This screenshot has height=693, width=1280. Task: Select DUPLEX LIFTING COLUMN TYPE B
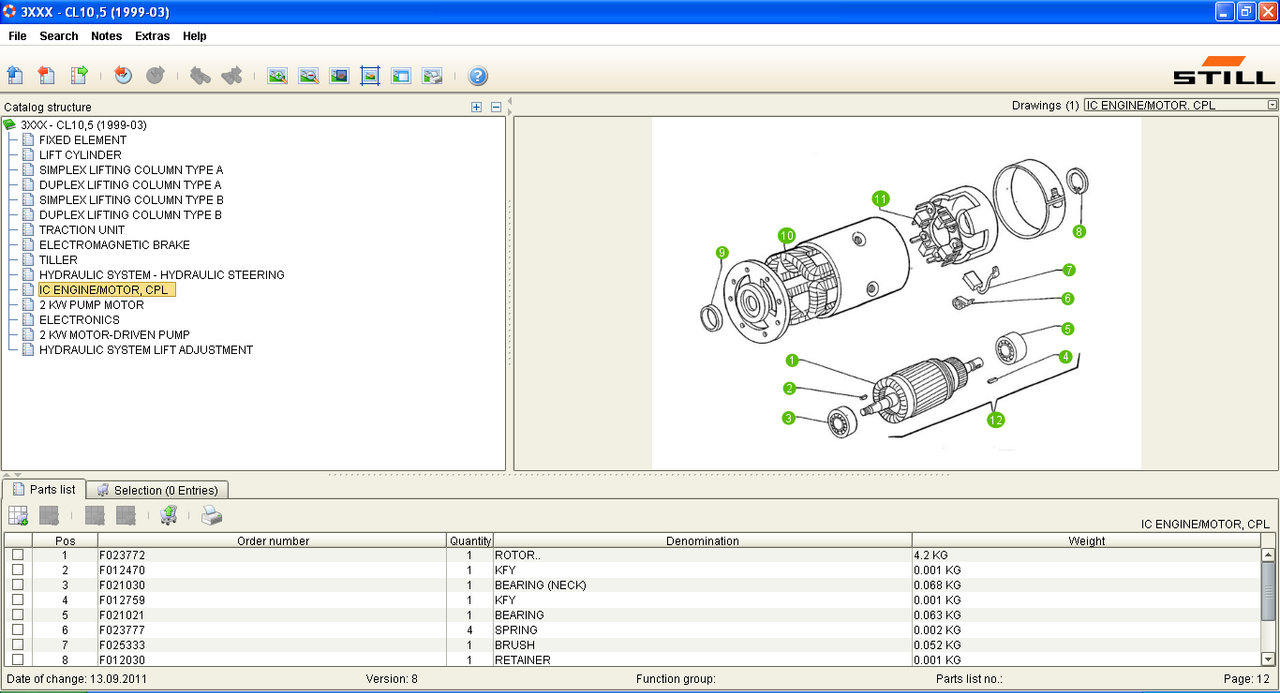130,215
